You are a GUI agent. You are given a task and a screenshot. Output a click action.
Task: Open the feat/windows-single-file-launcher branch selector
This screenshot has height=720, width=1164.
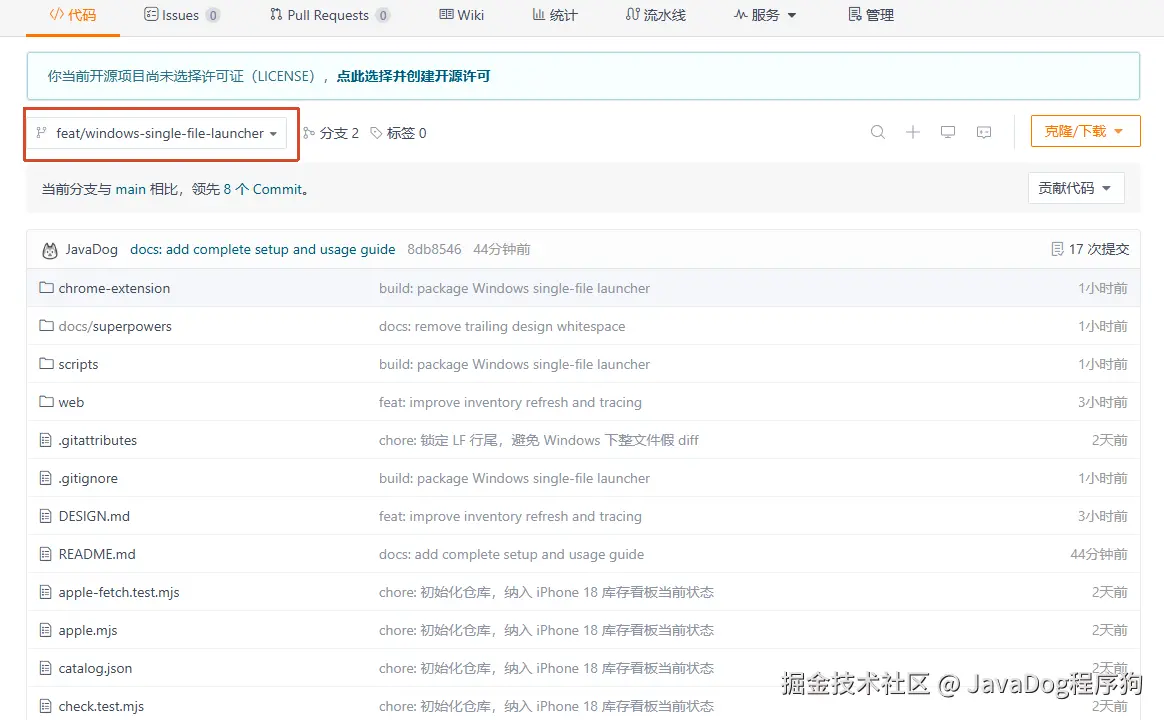157,133
